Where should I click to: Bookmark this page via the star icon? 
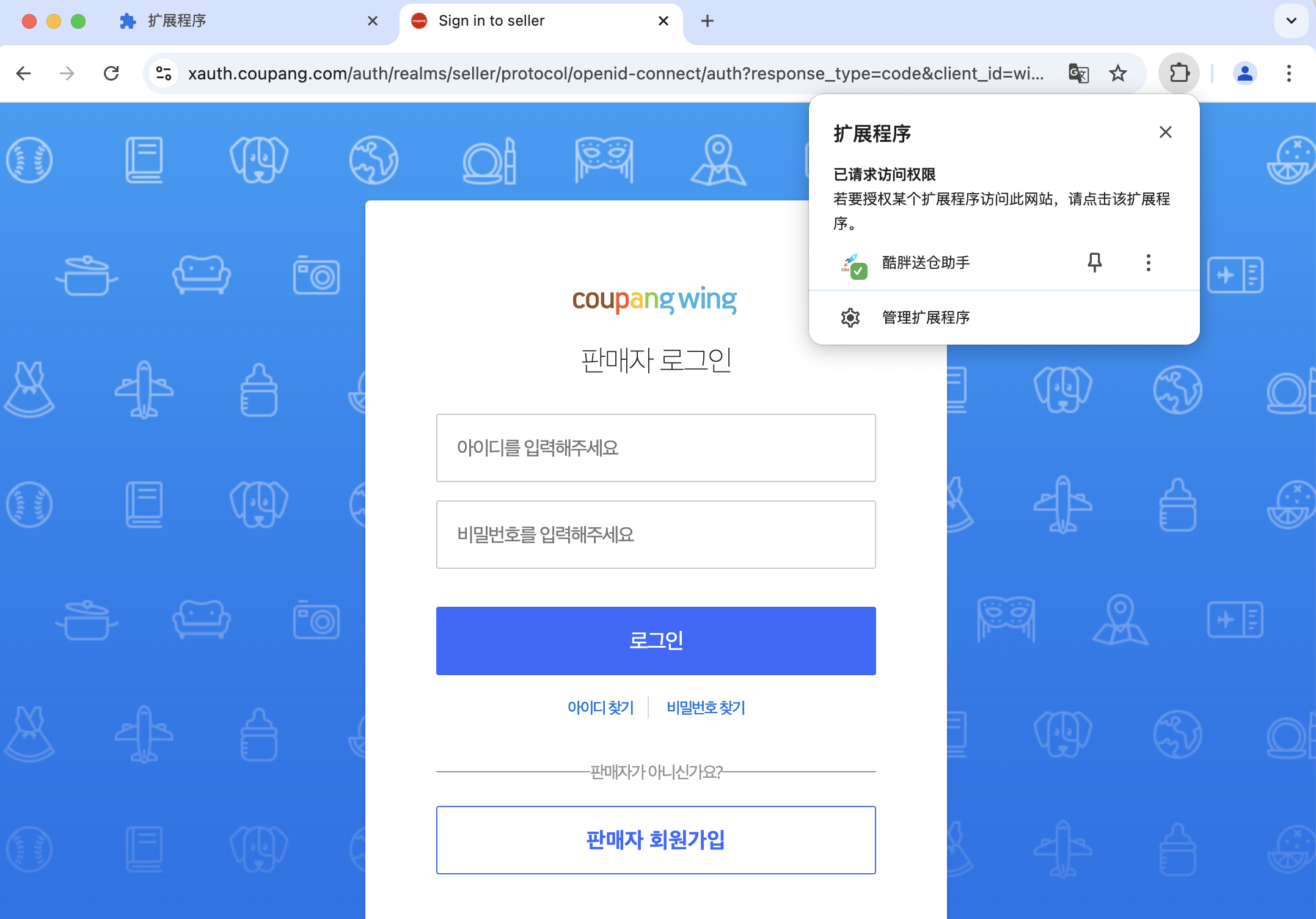(x=1118, y=73)
